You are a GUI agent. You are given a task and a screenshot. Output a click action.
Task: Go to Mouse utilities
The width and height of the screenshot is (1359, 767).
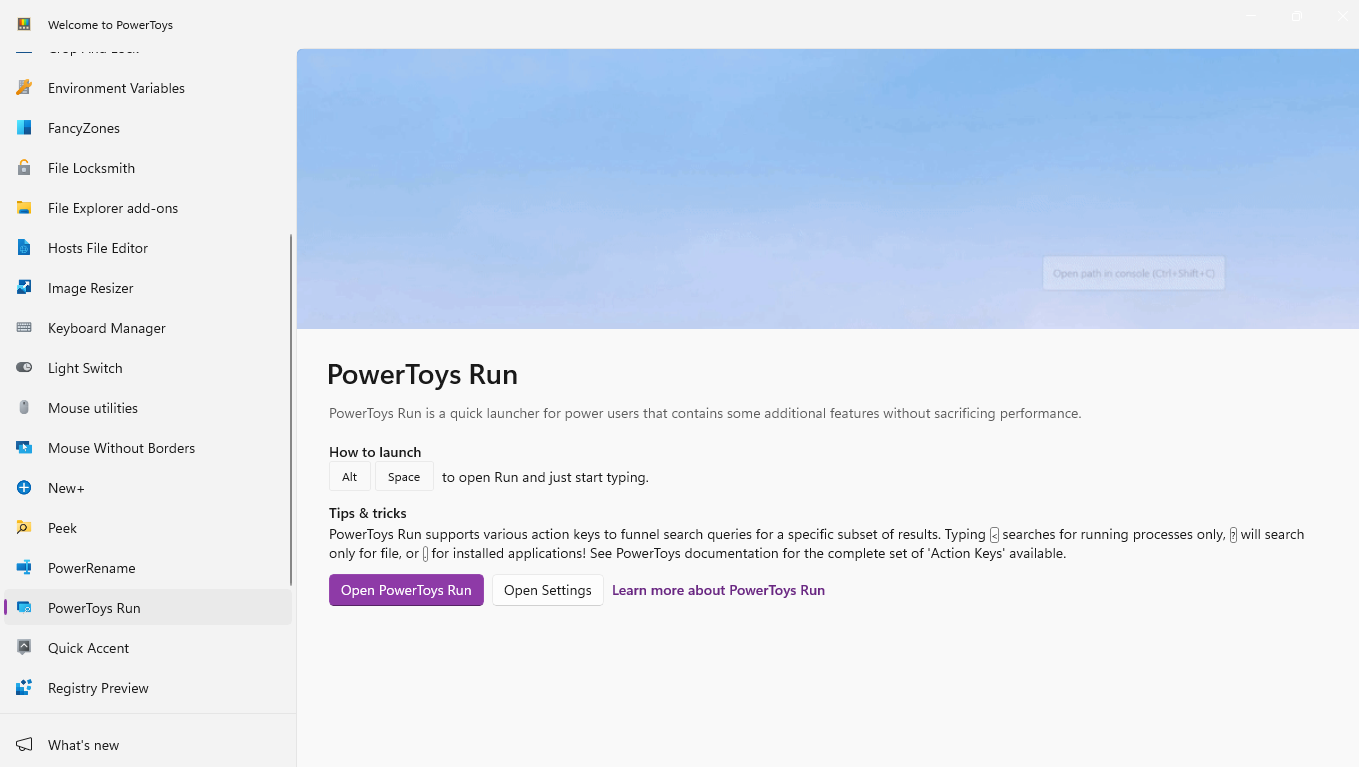(x=148, y=408)
